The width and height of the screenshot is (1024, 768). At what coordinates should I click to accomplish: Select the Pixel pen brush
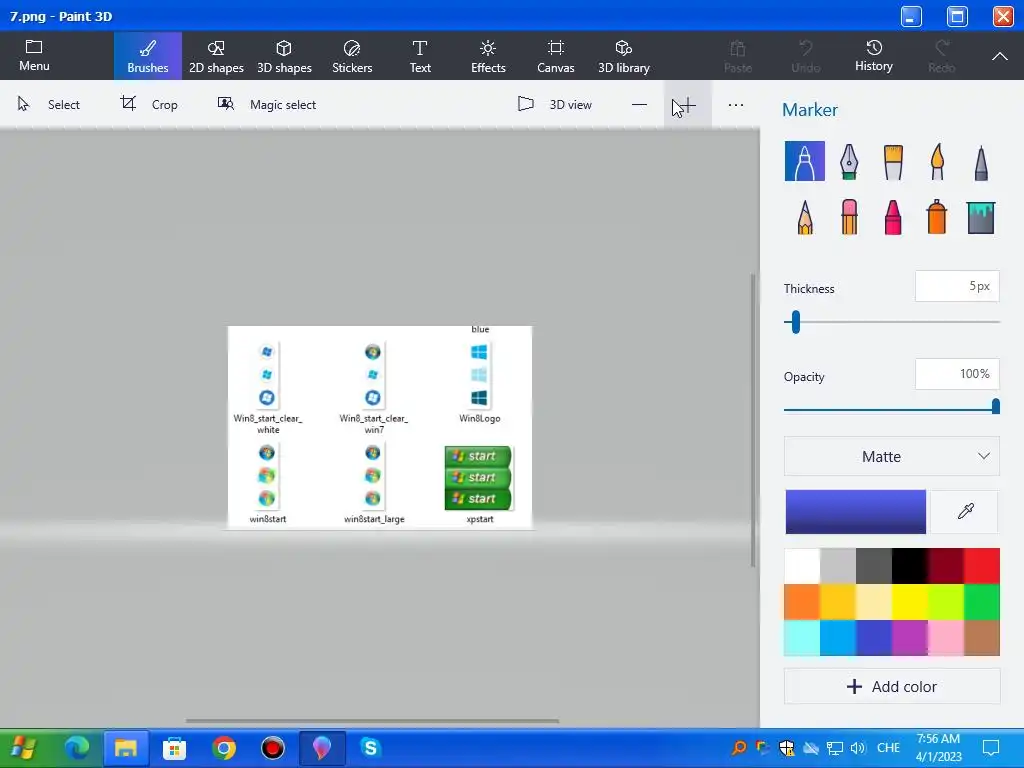click(981, 163)
